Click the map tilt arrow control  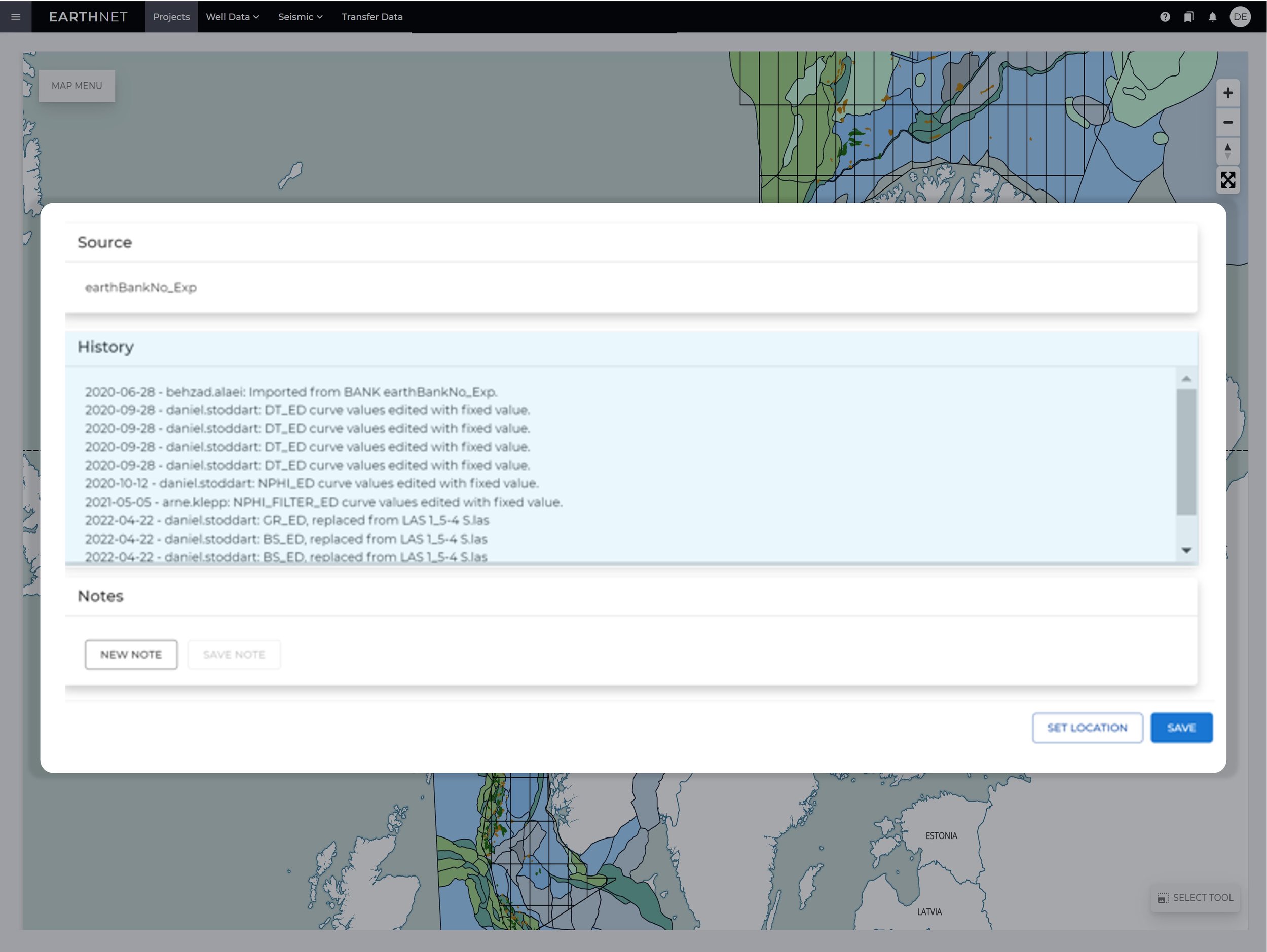click(x=1228, y=150)
